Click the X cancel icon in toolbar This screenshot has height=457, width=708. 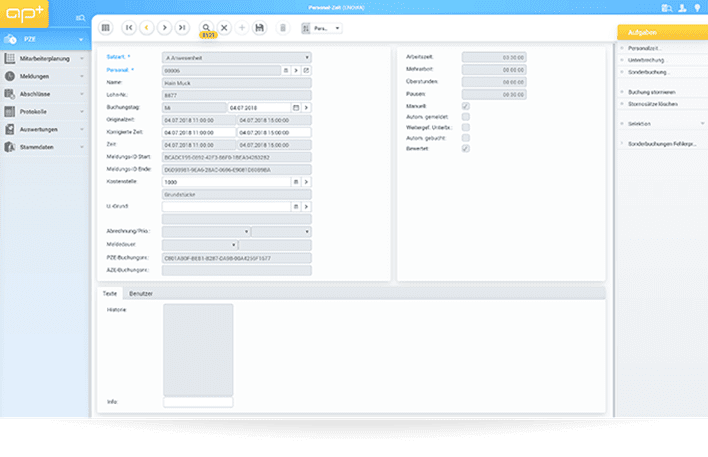click(224, 28)
